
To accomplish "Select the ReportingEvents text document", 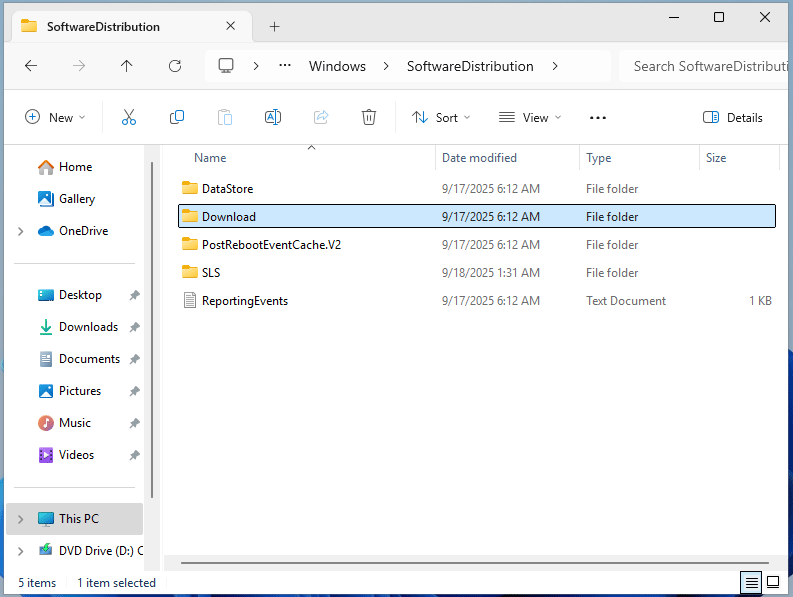I will click(244, 301).
